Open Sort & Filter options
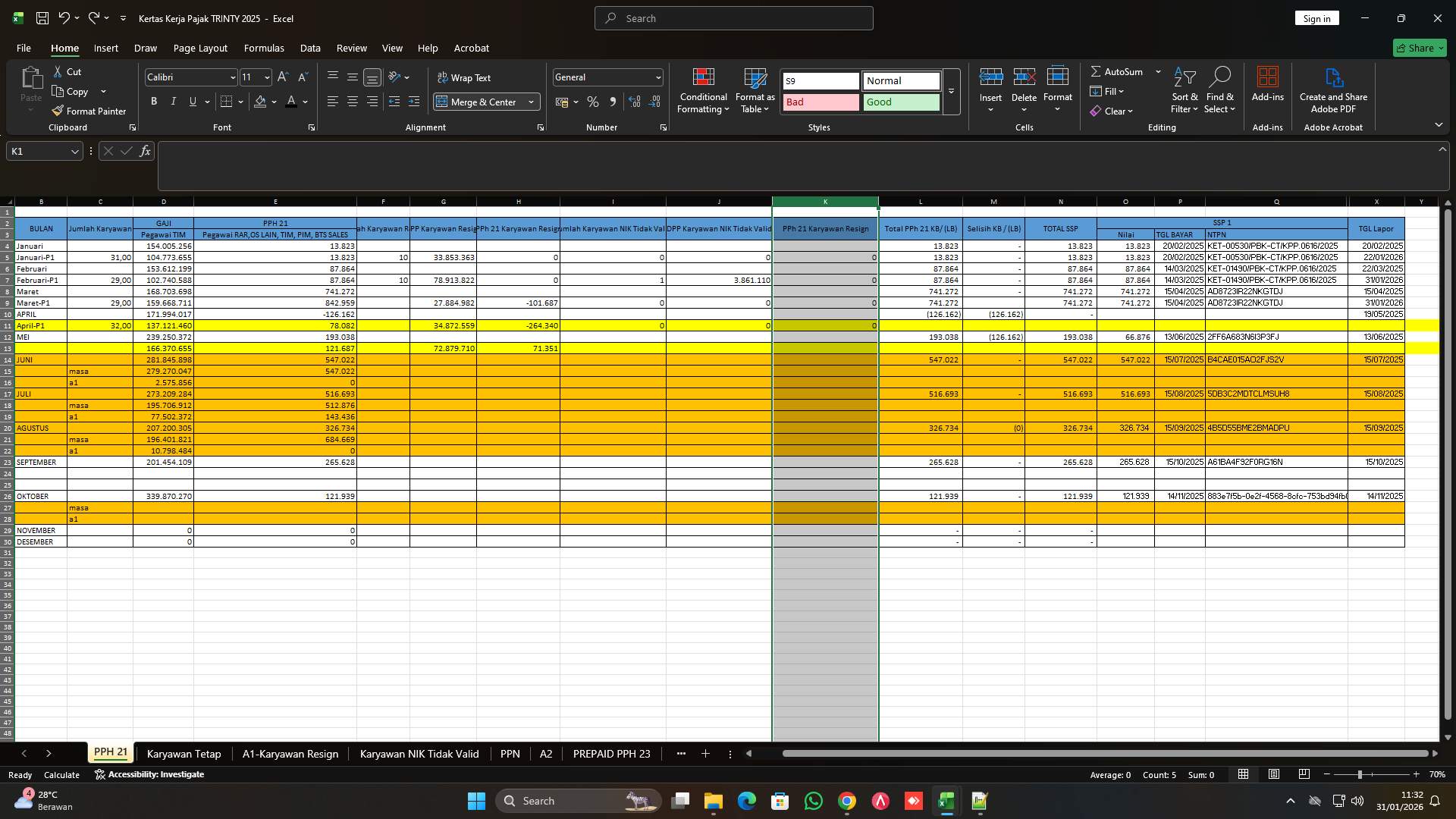Image resolution: width=1456 pixels, height=819 pixels. (1184, 89)
